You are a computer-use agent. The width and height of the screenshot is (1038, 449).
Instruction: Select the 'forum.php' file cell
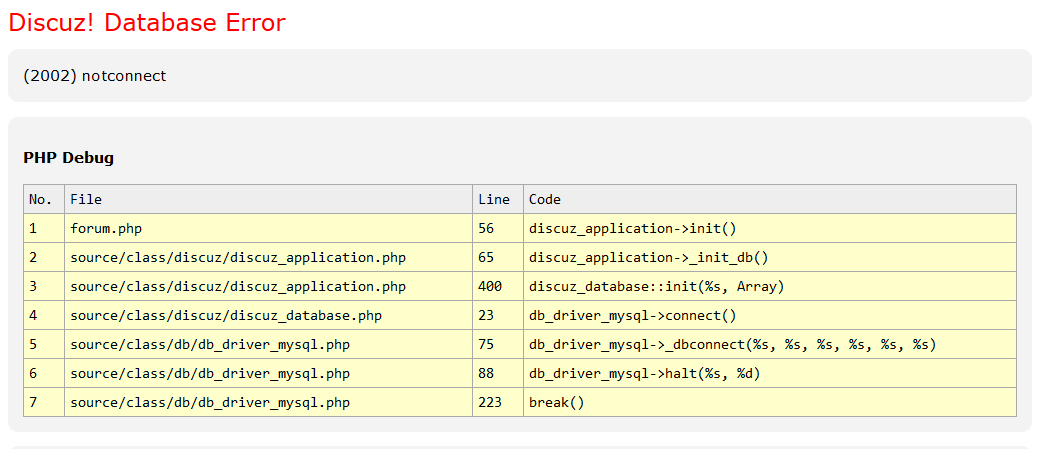pyautogui.click(x=268, y=228)
